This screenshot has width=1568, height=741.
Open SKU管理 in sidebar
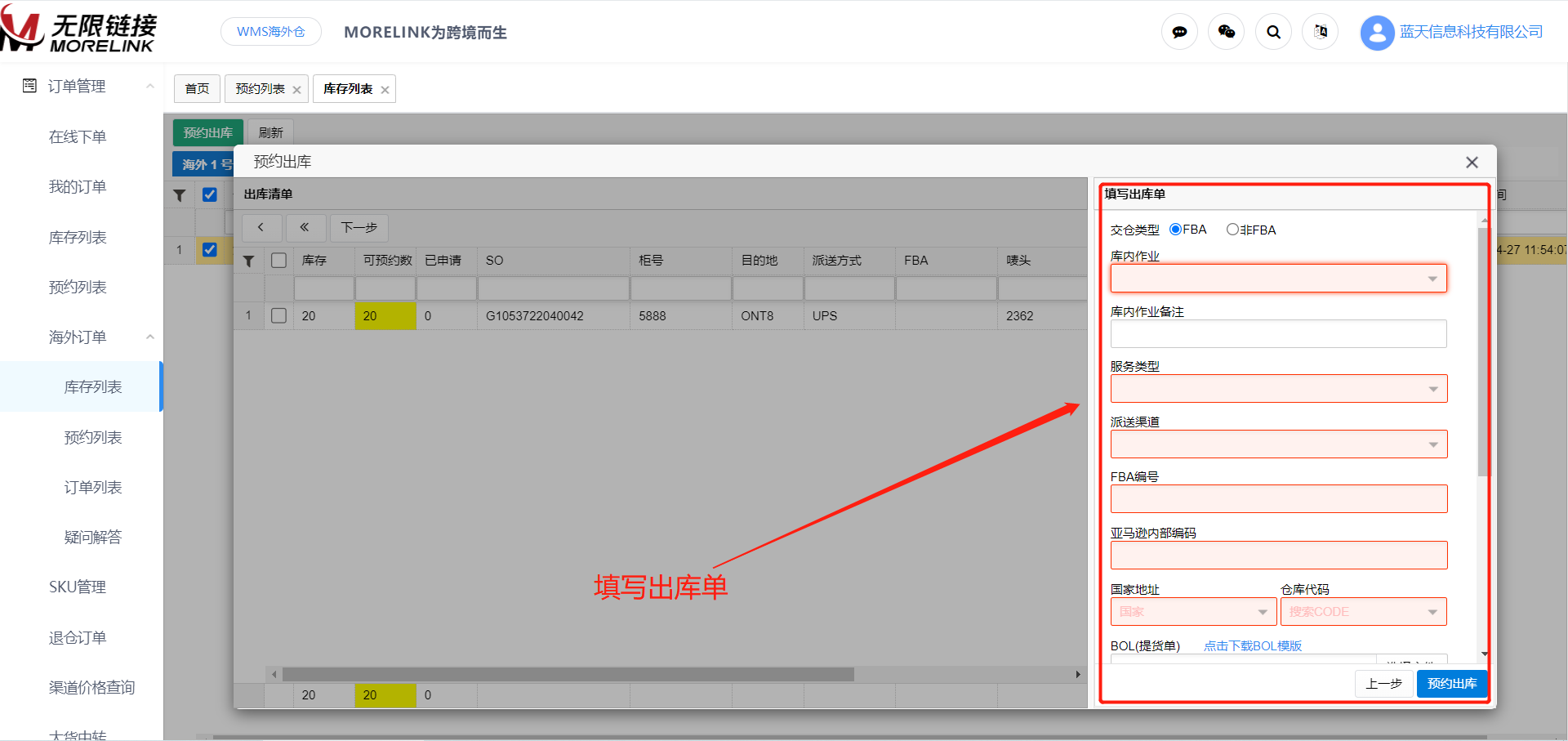78,587
